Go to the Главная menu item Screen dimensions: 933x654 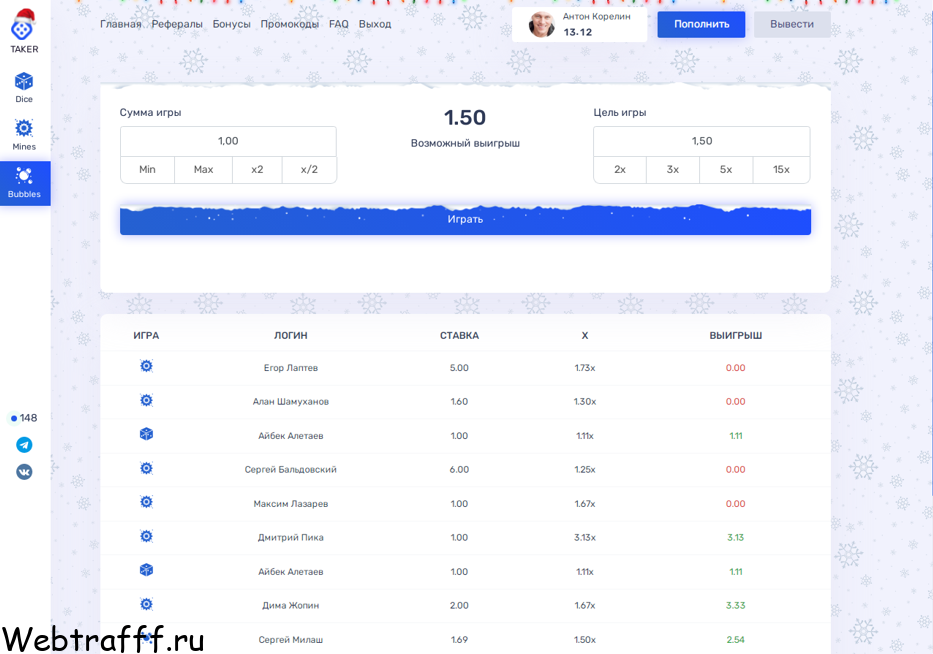coord(121,24)
